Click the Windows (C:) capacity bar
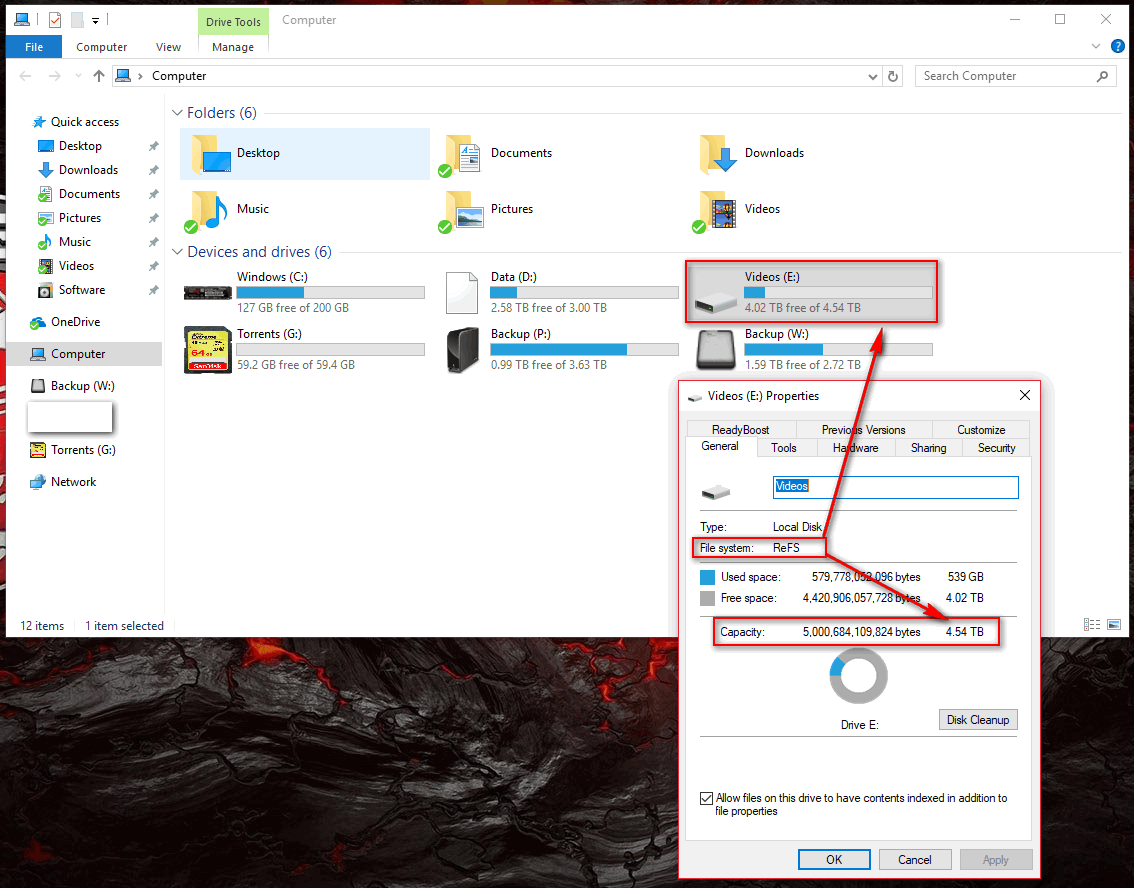This screenshot has width=1134, height=888. click(331, 293)
